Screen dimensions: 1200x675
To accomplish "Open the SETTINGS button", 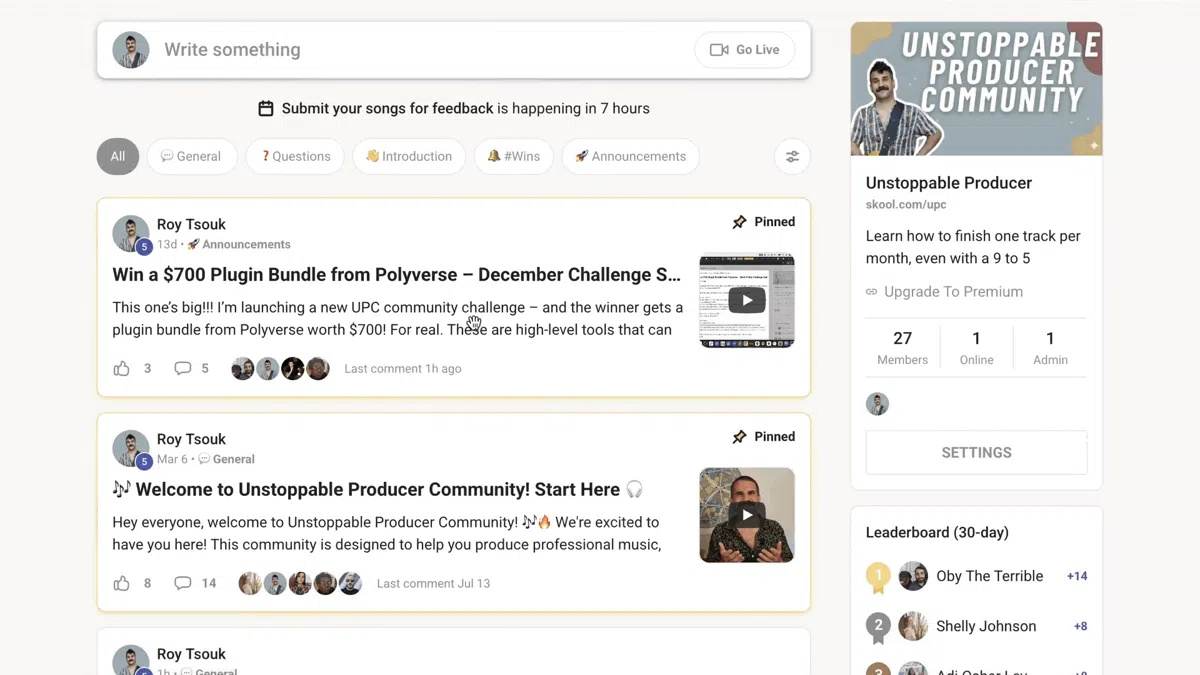I will coord(977,453).
